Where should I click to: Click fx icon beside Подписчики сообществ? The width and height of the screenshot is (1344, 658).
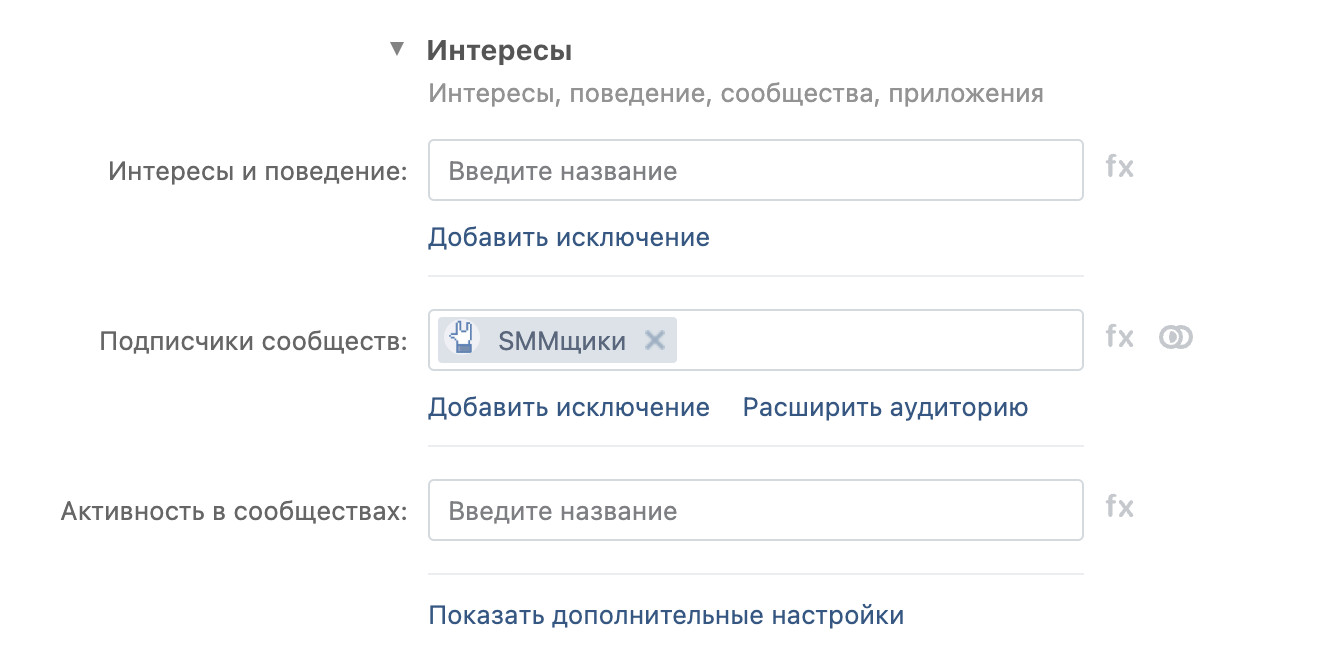pos(1119,337)
